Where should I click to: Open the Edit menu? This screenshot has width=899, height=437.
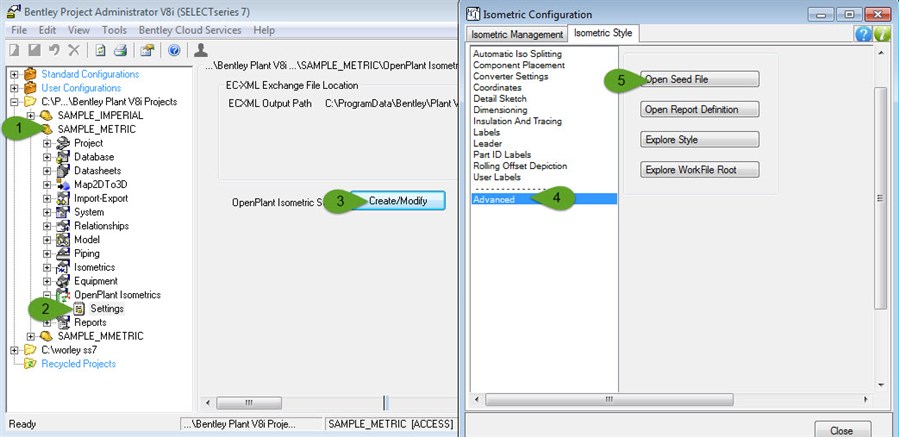tap(48, 30)
